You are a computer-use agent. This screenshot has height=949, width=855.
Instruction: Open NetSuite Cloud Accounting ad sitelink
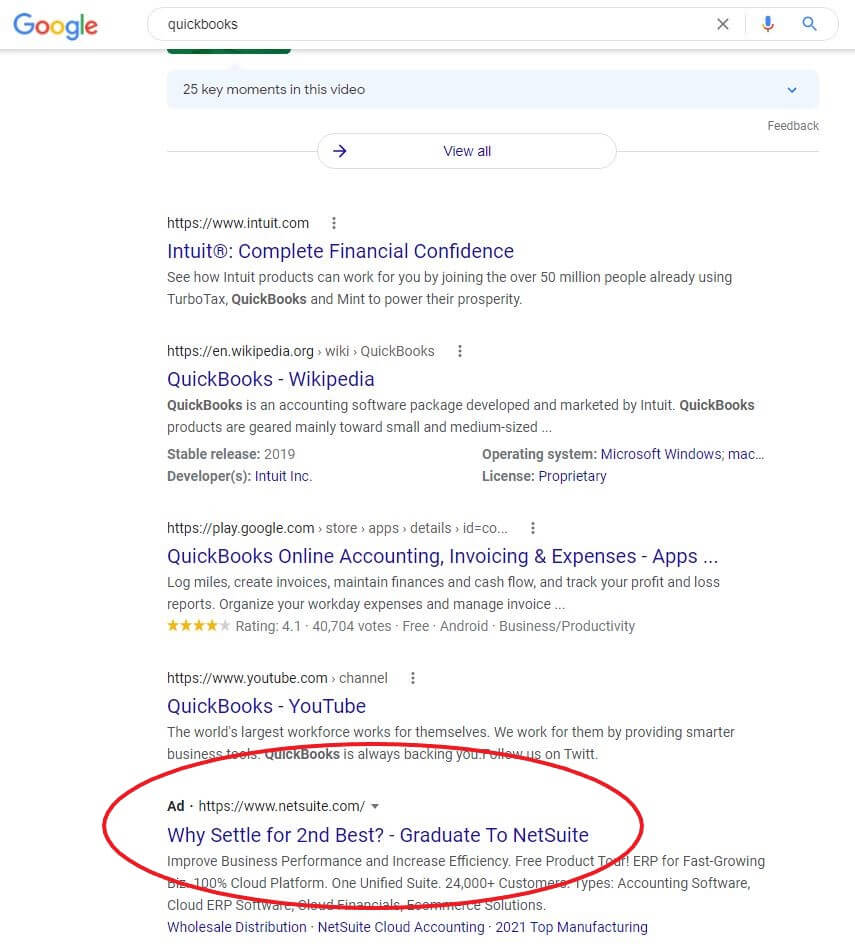tap(401, 927)
